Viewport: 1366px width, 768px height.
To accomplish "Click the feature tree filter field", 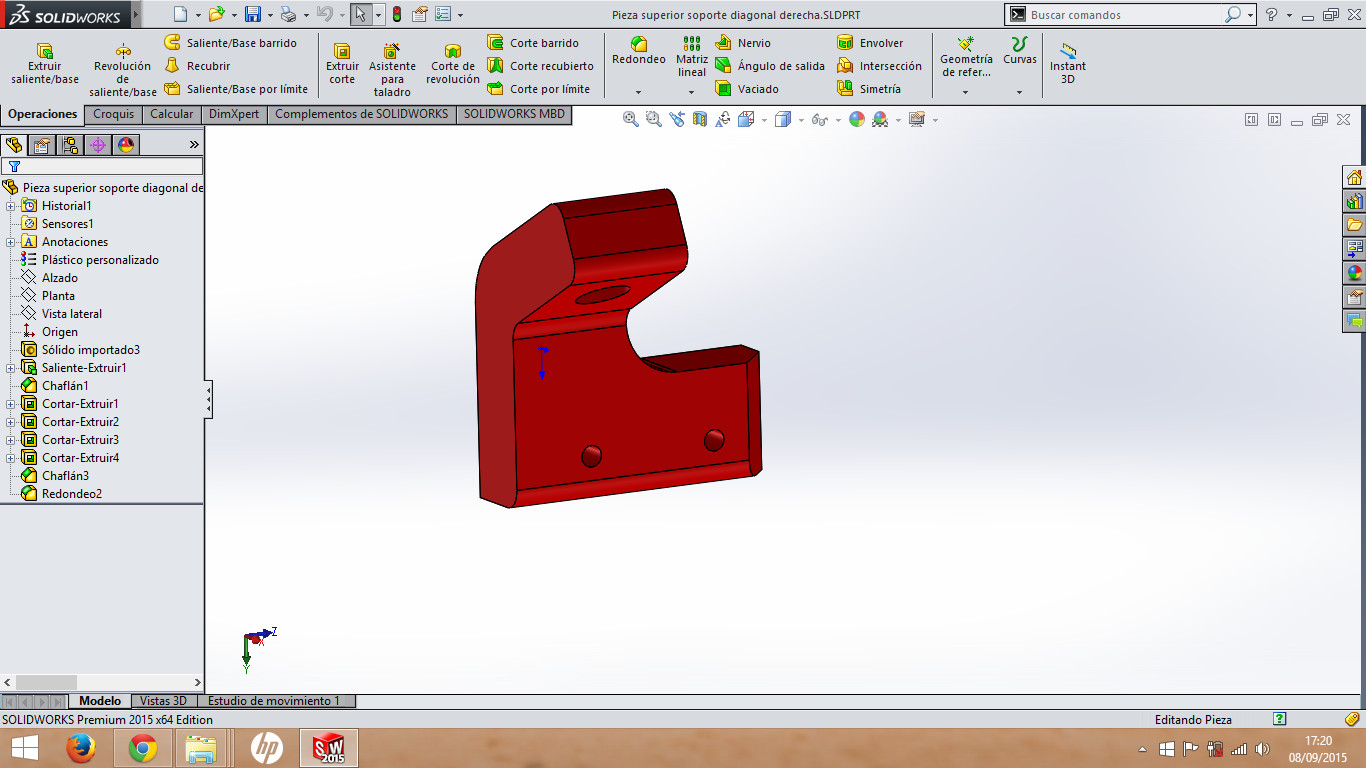I will pyautogui.click(x=102, y=167).
